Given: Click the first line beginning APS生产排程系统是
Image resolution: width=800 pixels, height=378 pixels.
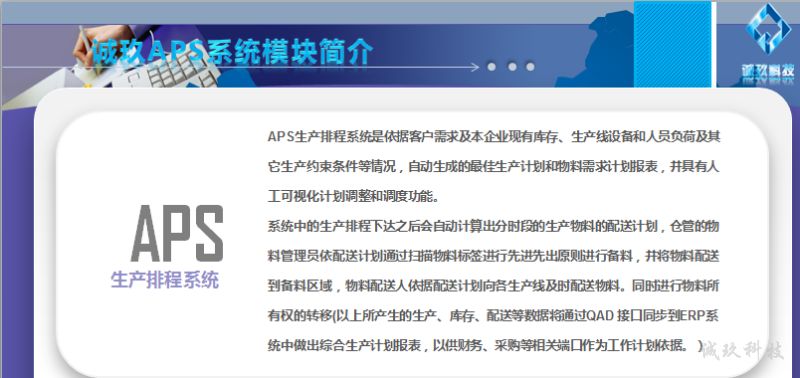Looking at the screenshot, I should coord(493,137).
